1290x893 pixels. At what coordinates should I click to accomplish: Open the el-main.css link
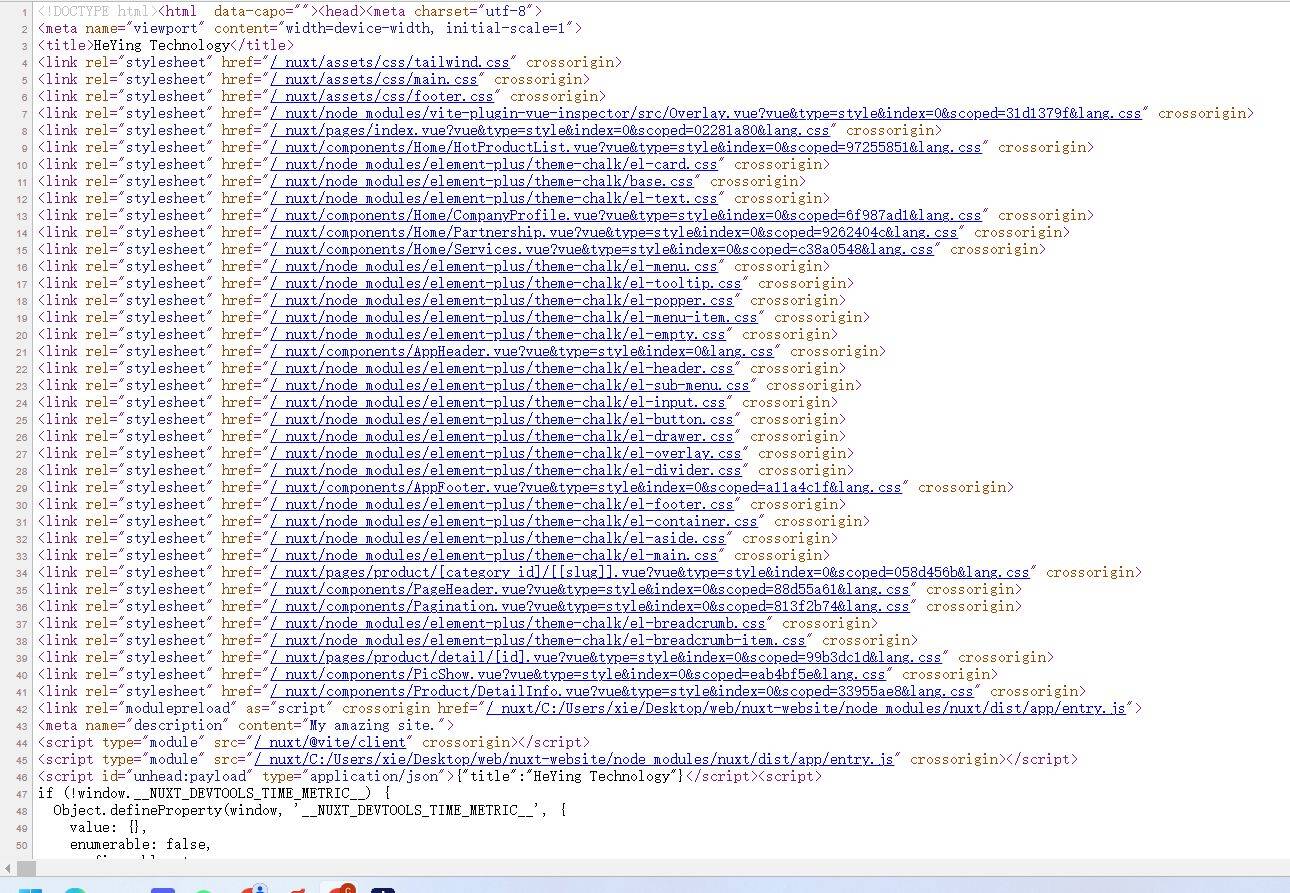[x=494, y=555]
